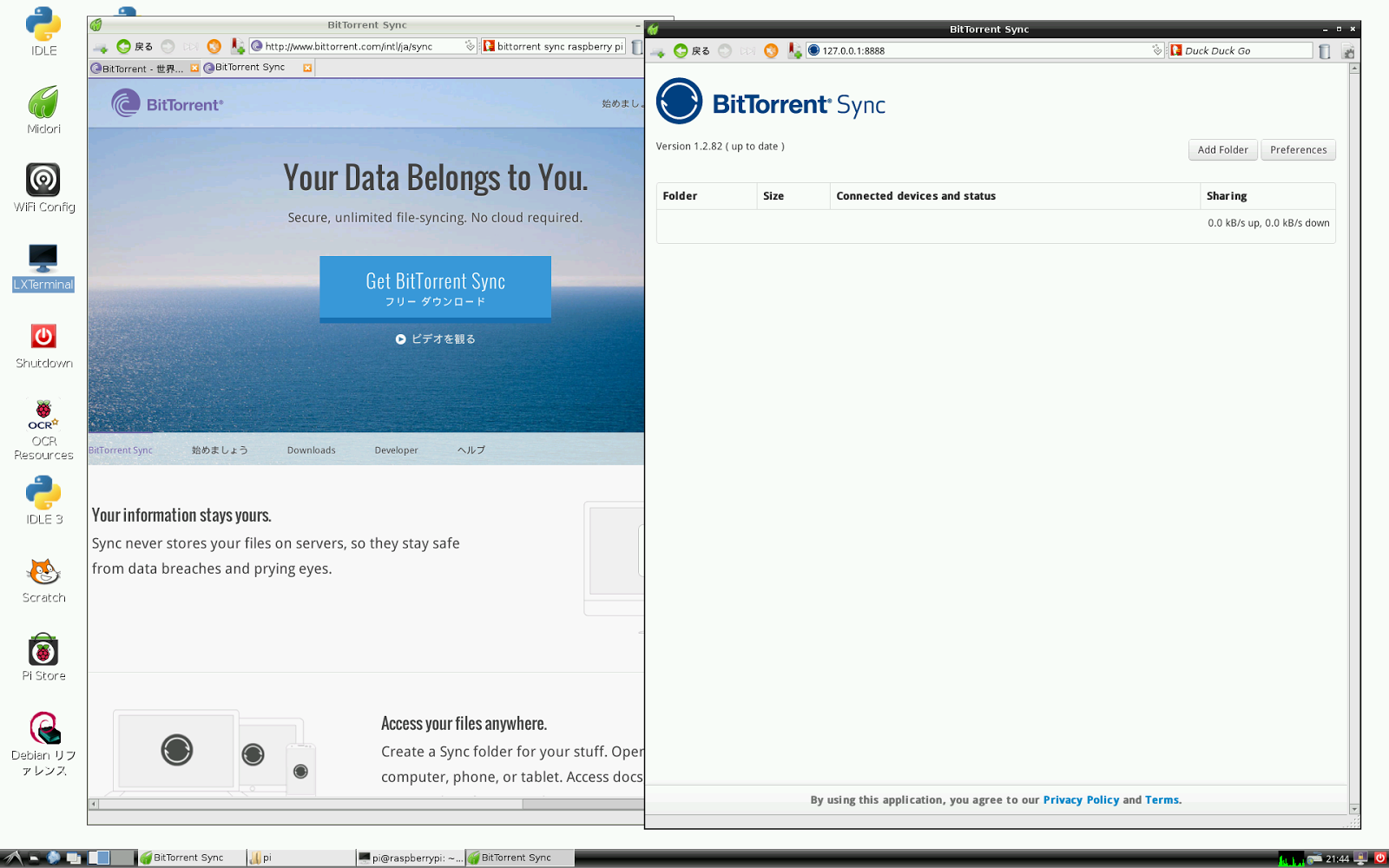The width and height of the screenshot is (1389, 868).
Task: Open ヘルプ in the site navigation
Action: tap(471, 450)
